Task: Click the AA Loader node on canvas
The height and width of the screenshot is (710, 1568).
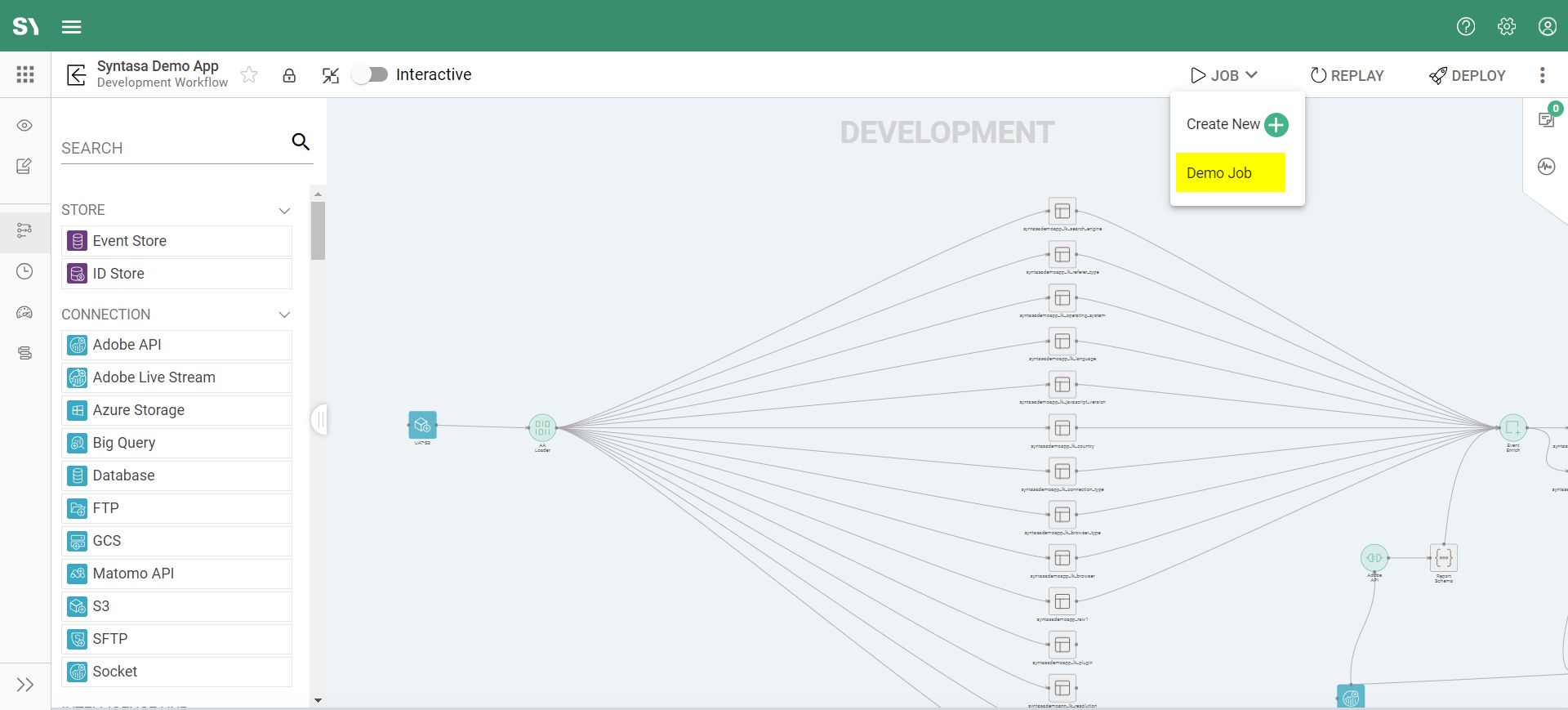Action: (x=542, y=427)
